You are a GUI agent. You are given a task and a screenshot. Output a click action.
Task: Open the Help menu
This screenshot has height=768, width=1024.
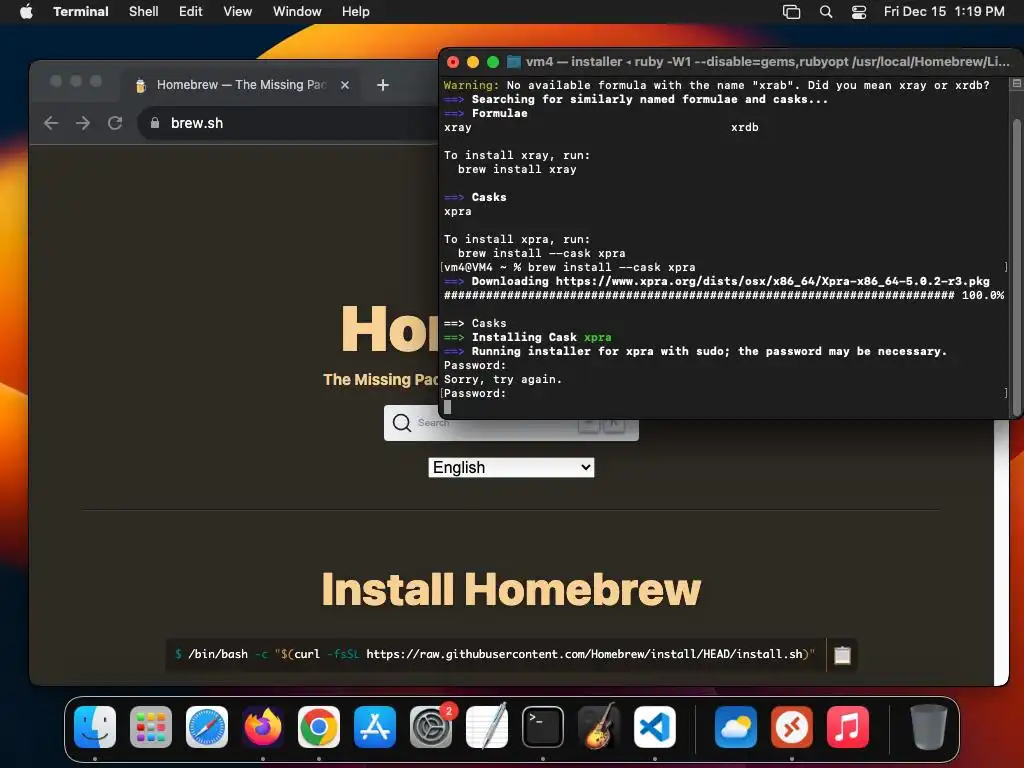pos(356,12)
